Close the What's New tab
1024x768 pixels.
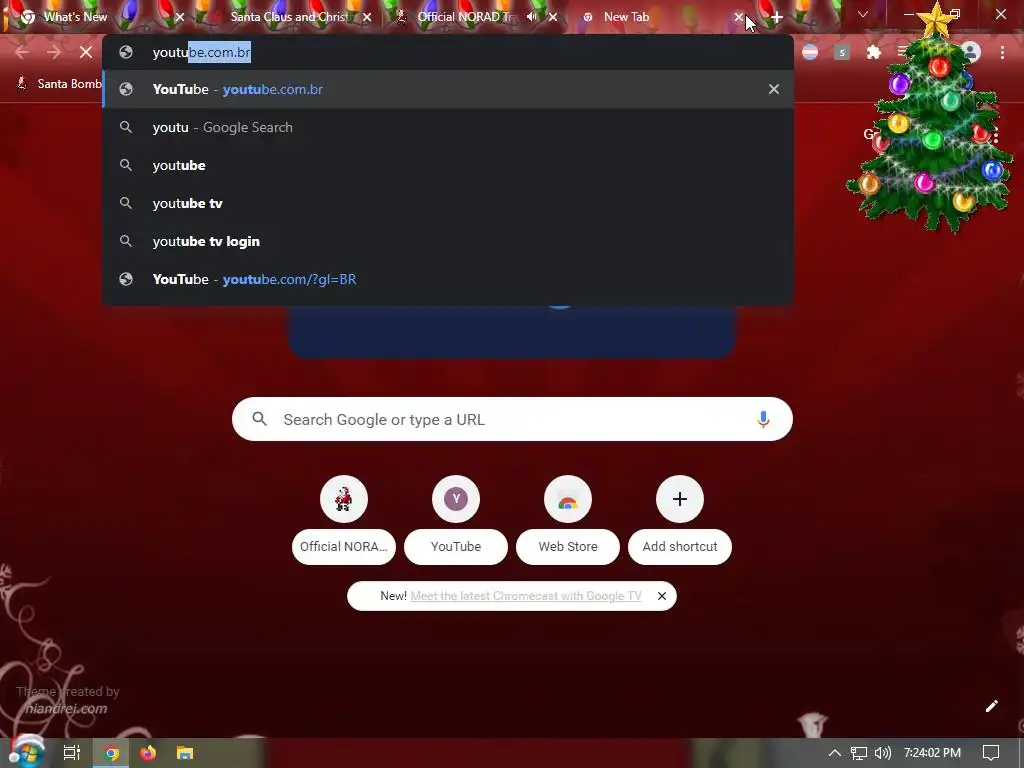click(x=180, y=18)
